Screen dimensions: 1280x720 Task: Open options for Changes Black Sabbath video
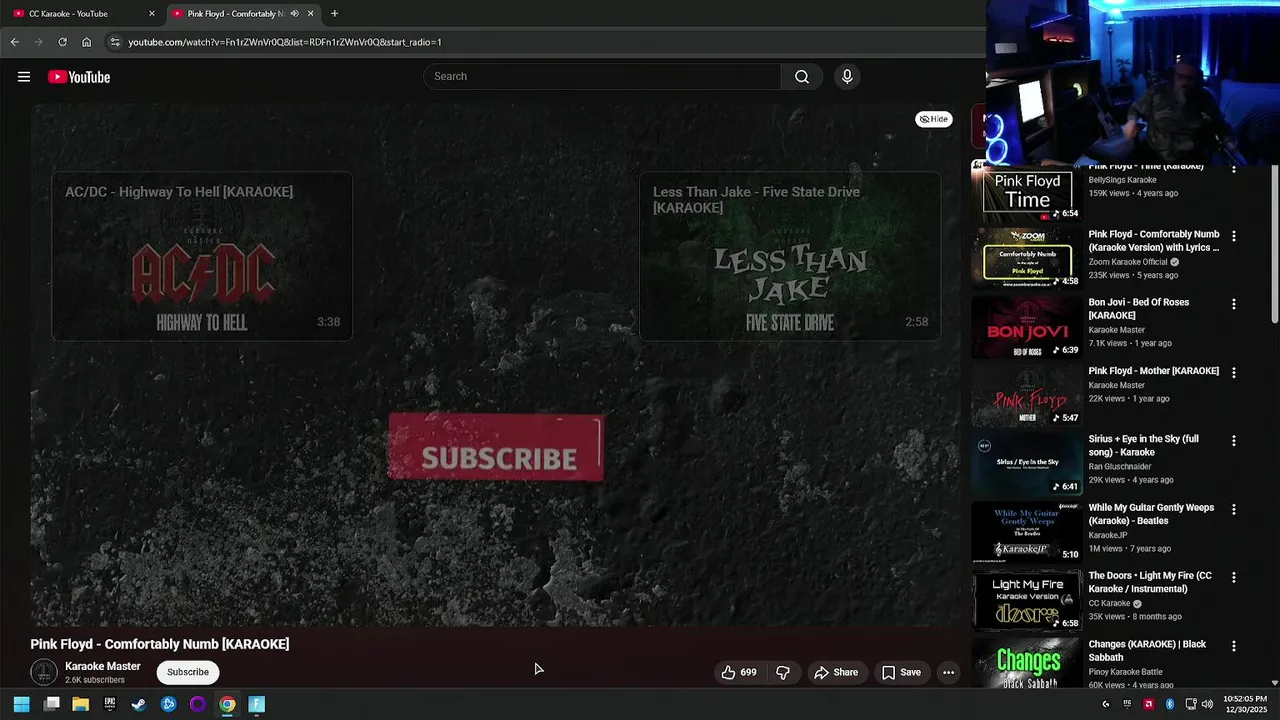click(x=1233, y=646)
